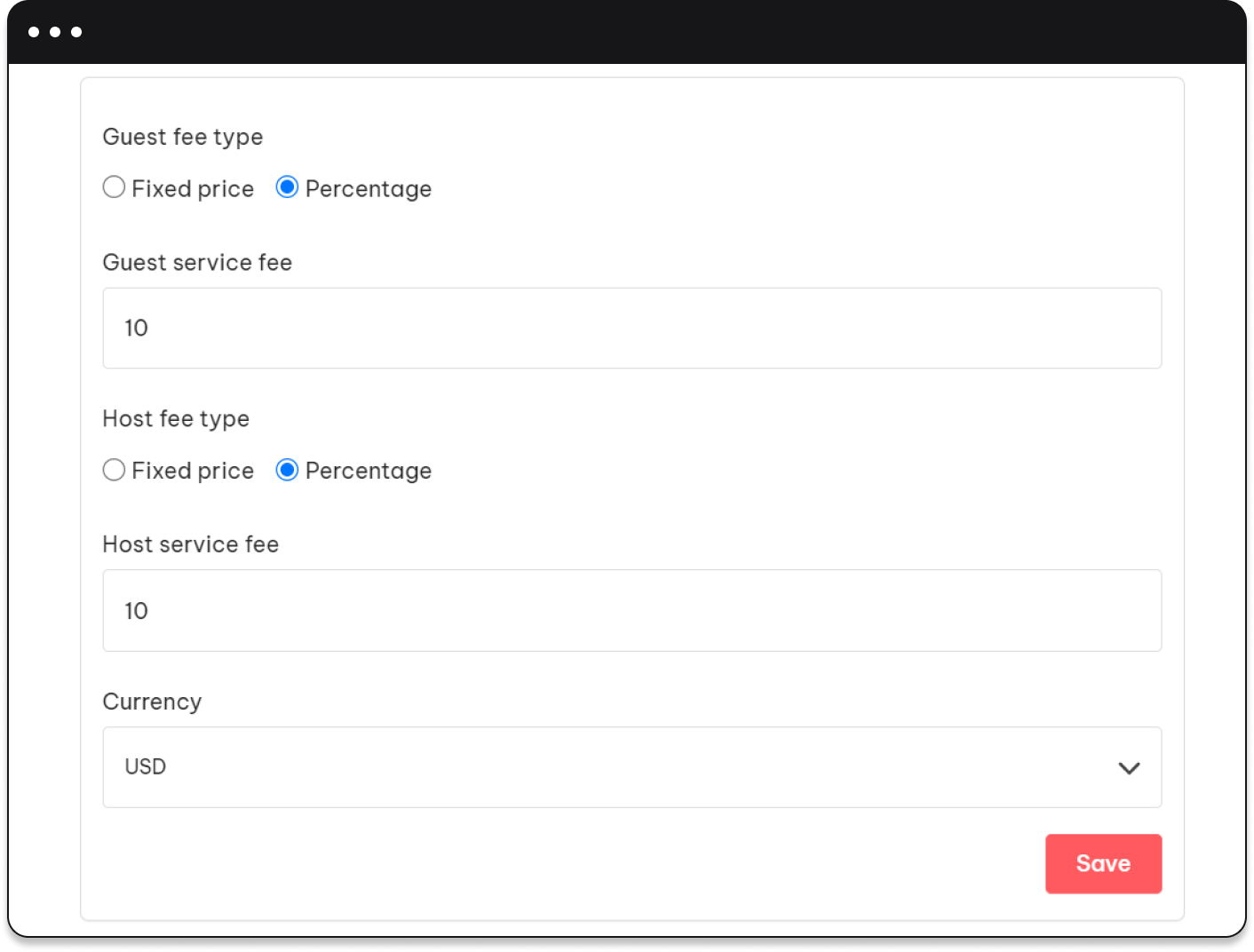Click the middle window control dot
Viewport: 1254px width, 952px height.
[x=55, y=32]
